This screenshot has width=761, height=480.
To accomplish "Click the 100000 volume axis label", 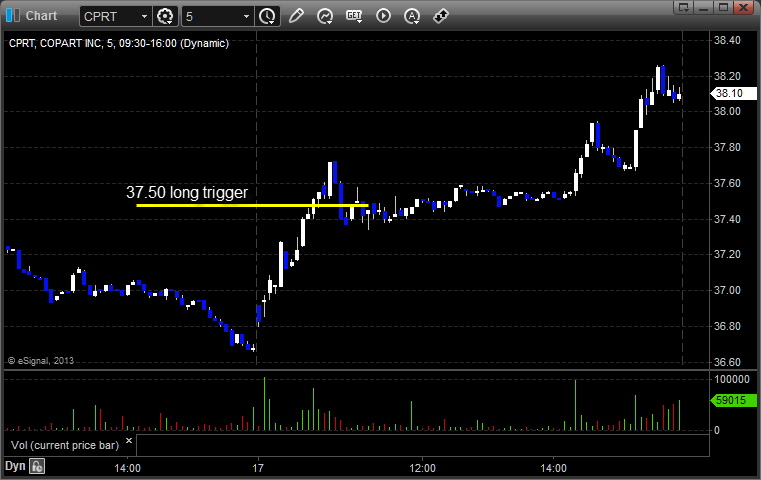I will (732, 380).
